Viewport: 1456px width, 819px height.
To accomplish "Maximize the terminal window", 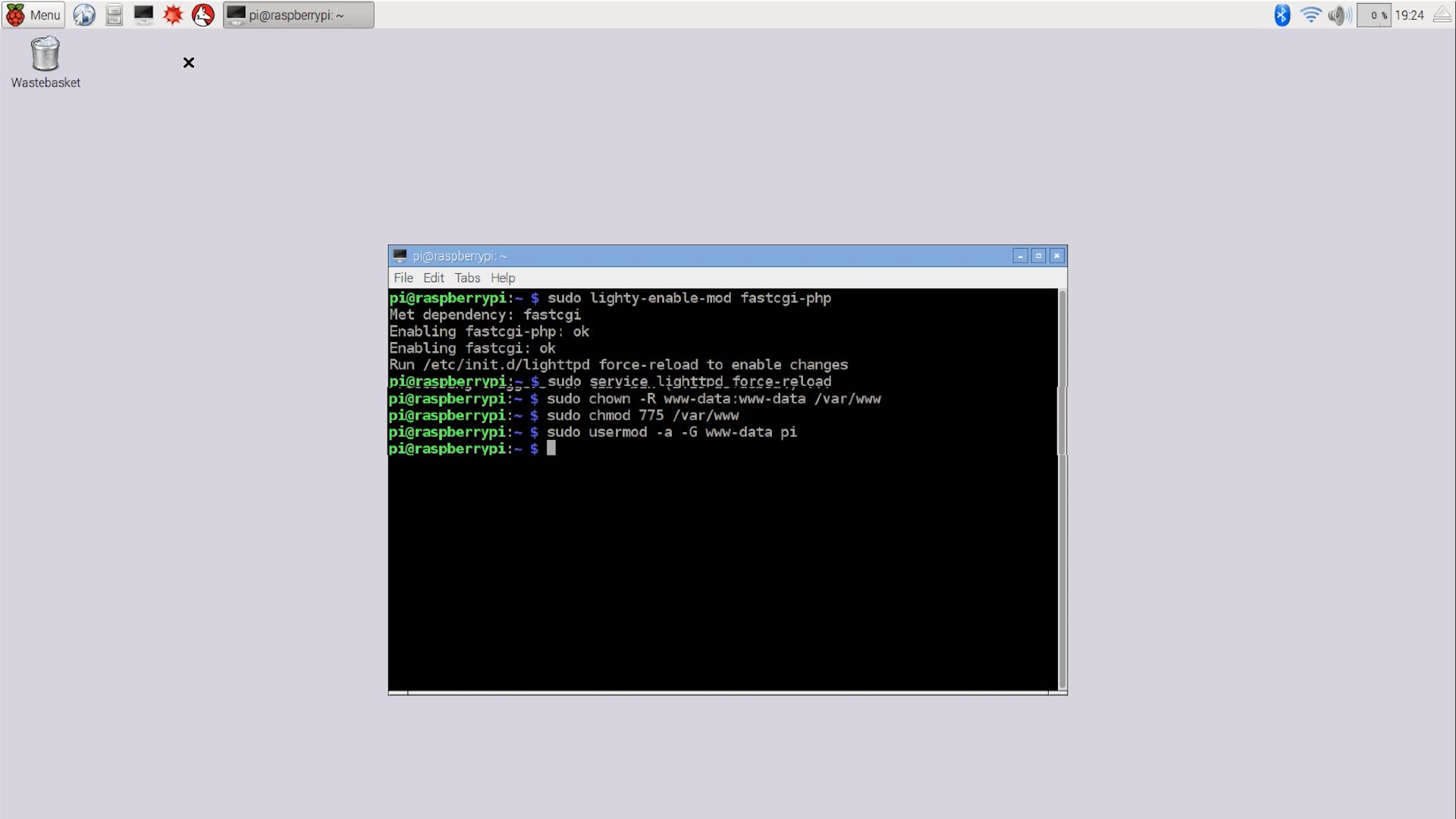I will point(1038,256).
